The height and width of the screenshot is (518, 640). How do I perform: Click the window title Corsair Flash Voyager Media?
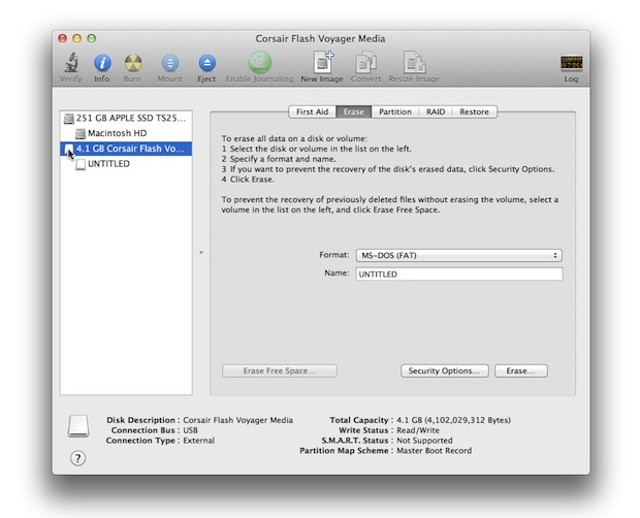(x=320, y=39)
